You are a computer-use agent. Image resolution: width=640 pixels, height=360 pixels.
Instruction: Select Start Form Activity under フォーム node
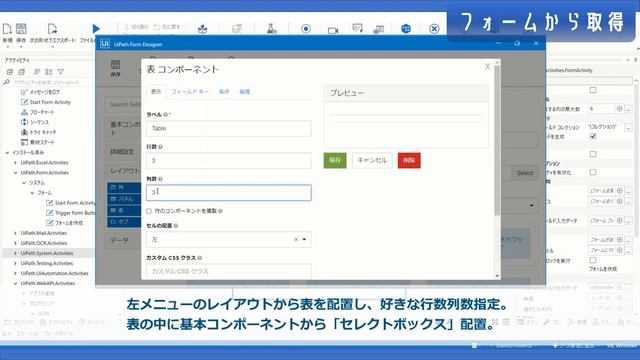71,203
